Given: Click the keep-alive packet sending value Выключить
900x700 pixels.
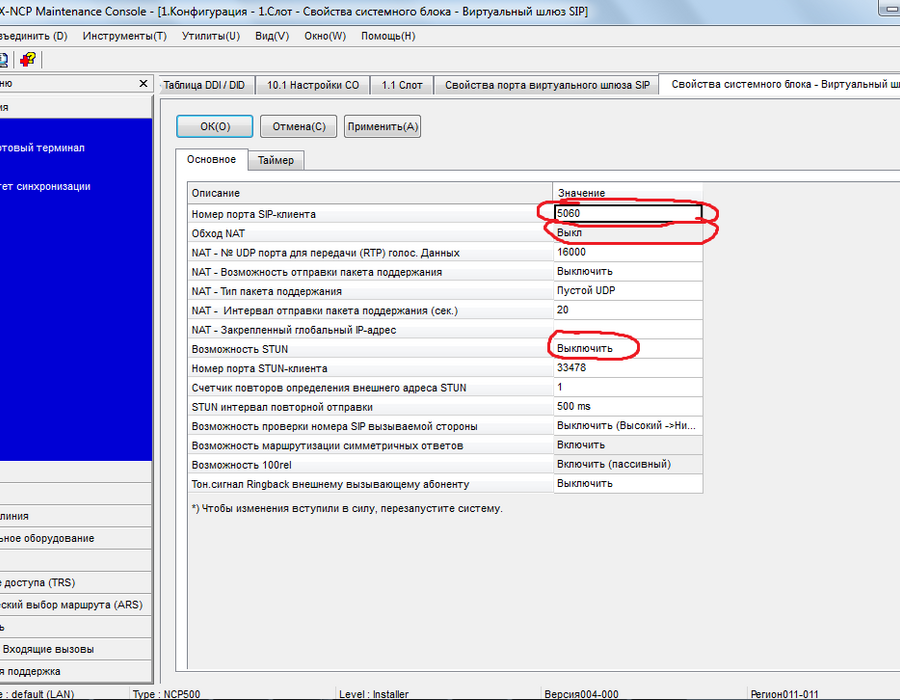Looking at the screenshot, I should tap(628, 271).
